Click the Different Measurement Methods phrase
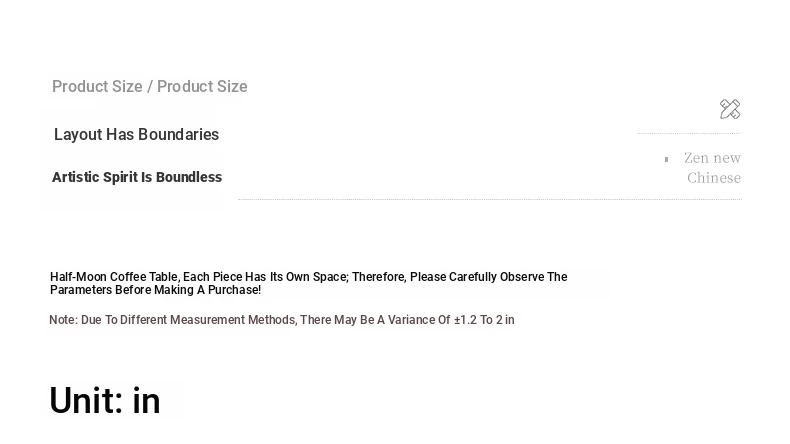Screen dimensions: 790x444 tap(208, 320)
